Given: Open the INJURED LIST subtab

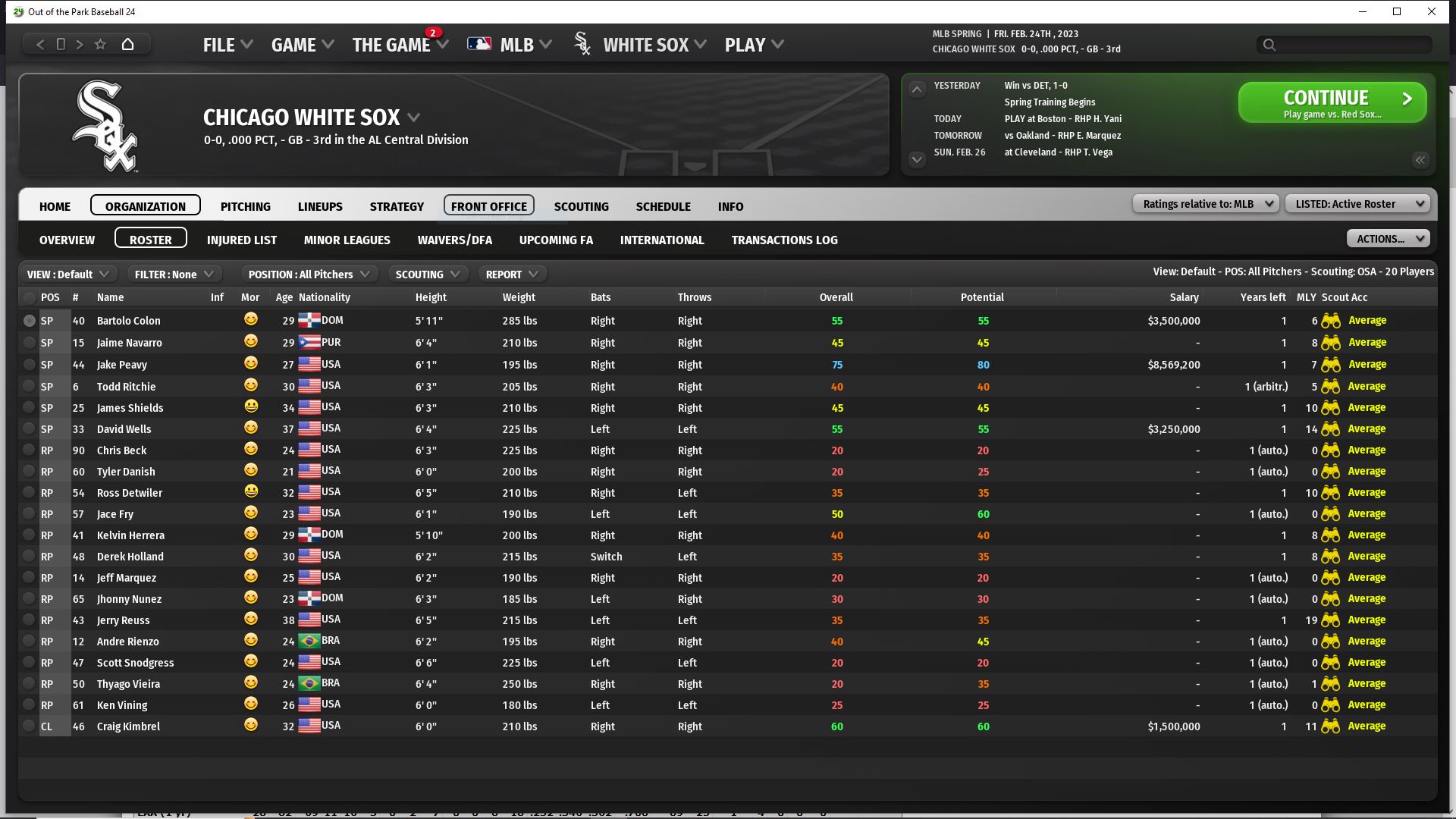Looking at the screenshot, I should click(x=242, y=240).
